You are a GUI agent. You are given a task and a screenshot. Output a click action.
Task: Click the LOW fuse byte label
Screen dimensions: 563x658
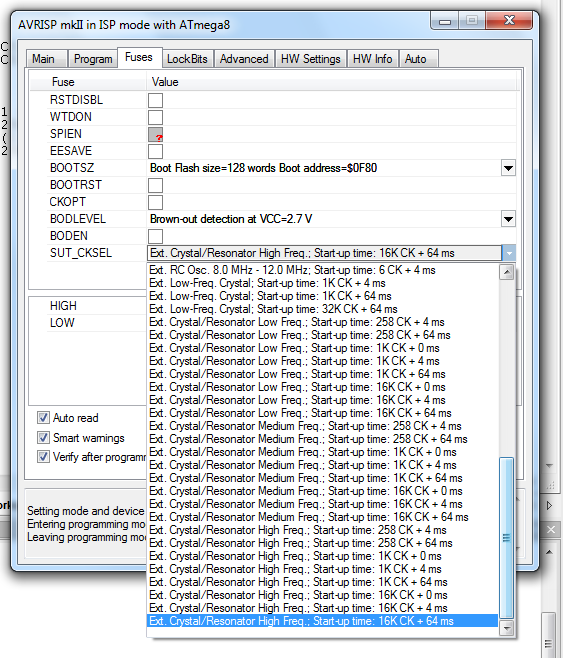62,323
